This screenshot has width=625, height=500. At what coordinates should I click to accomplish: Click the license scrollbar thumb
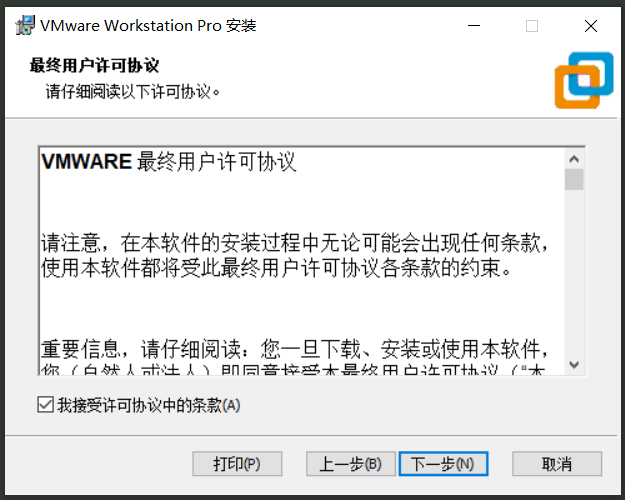point(574,180)
